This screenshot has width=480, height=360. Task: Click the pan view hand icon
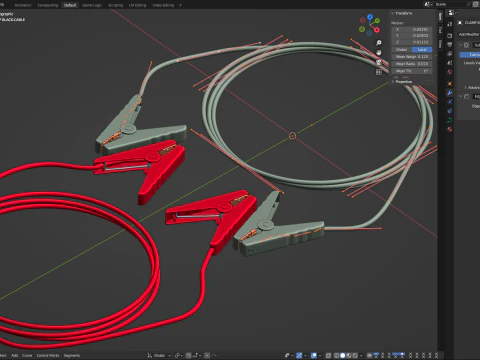pos(379,52)
